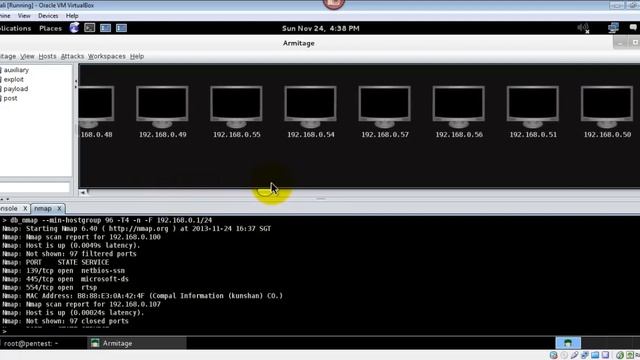Select the partially visible 168.0.48 host icon

coord(96,107)
